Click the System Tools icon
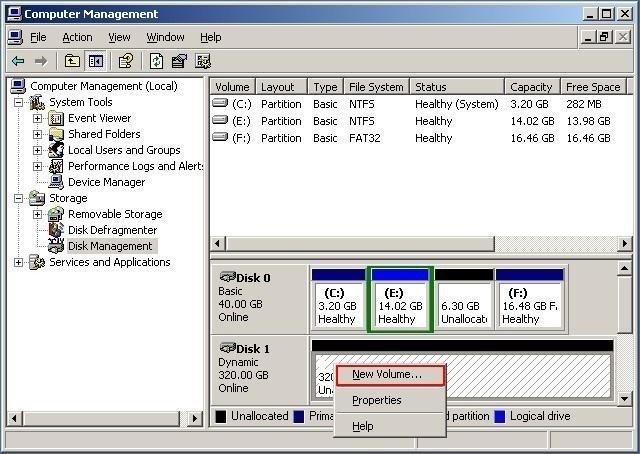 click(37, 102)
